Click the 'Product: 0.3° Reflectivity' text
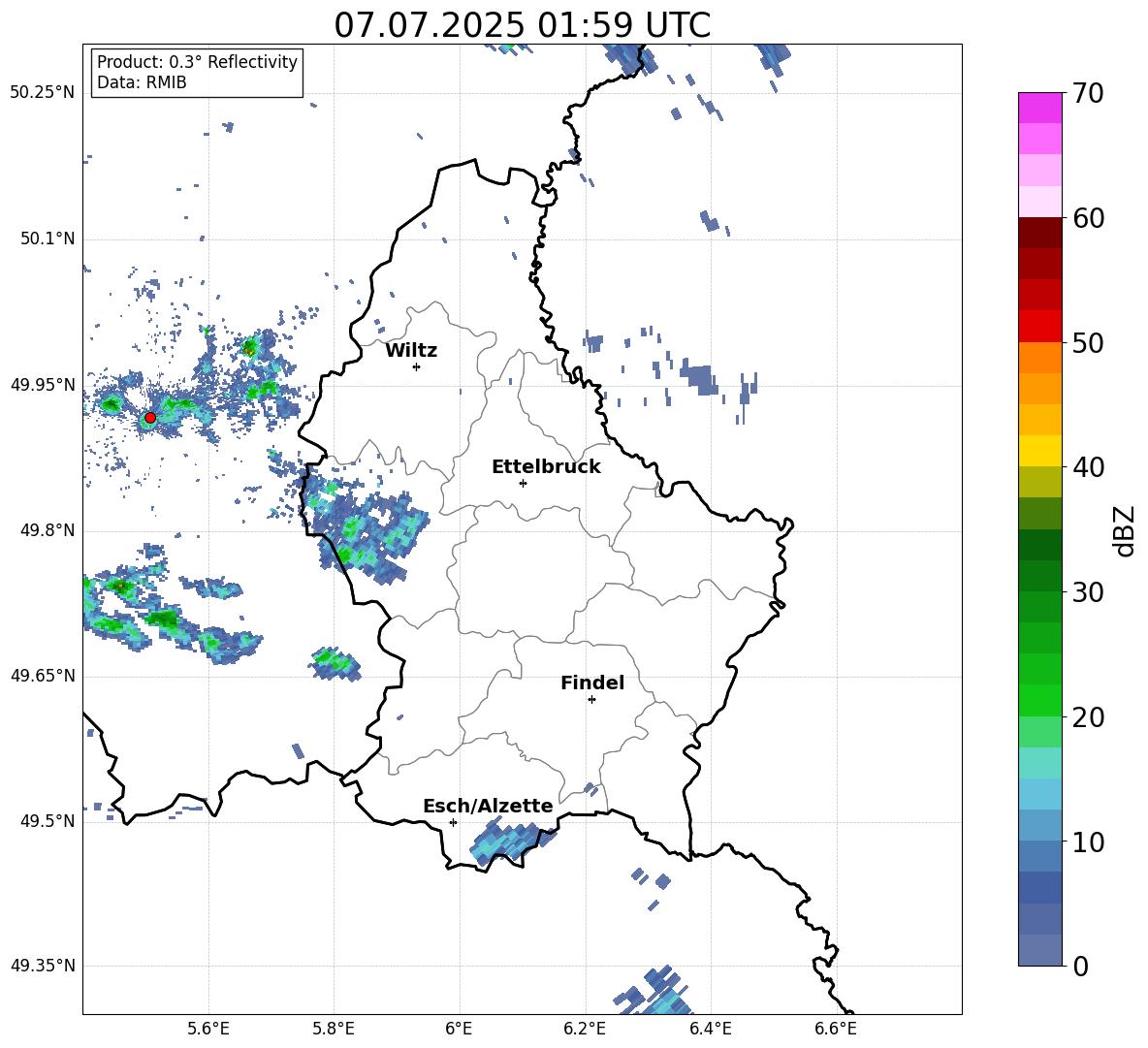Viewport: 1148px width, 1048px height. 197,62
